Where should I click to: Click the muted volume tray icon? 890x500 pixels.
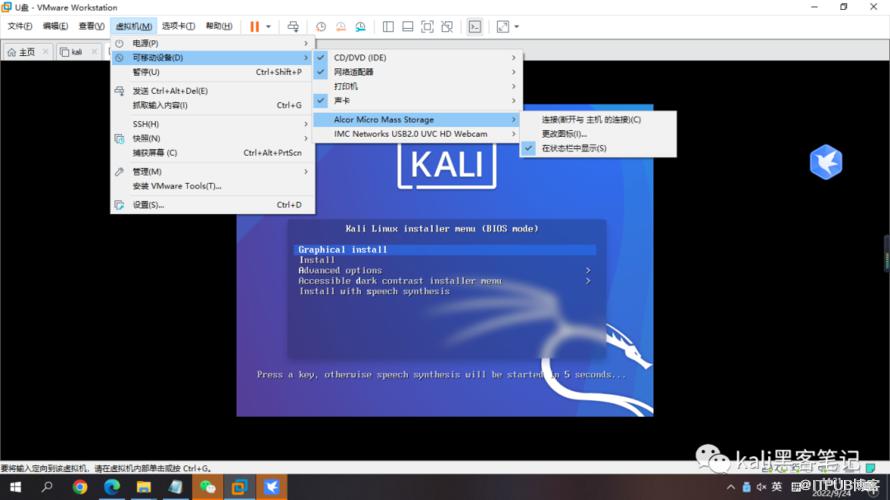pyautogui.click(x=762, y=487)
